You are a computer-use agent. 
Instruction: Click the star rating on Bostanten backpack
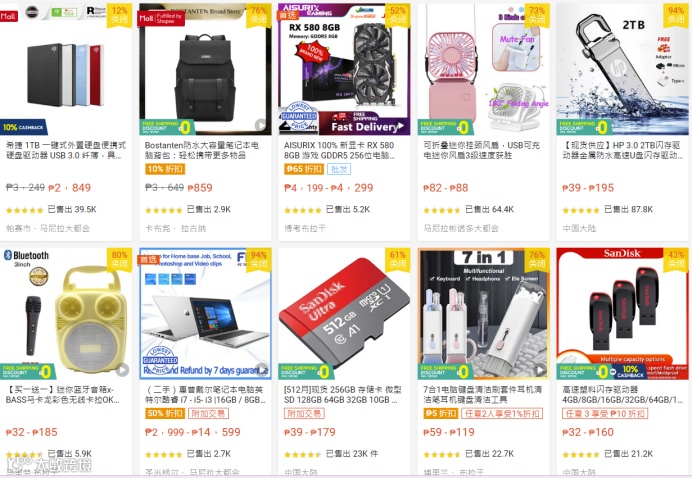coord(163,210)
